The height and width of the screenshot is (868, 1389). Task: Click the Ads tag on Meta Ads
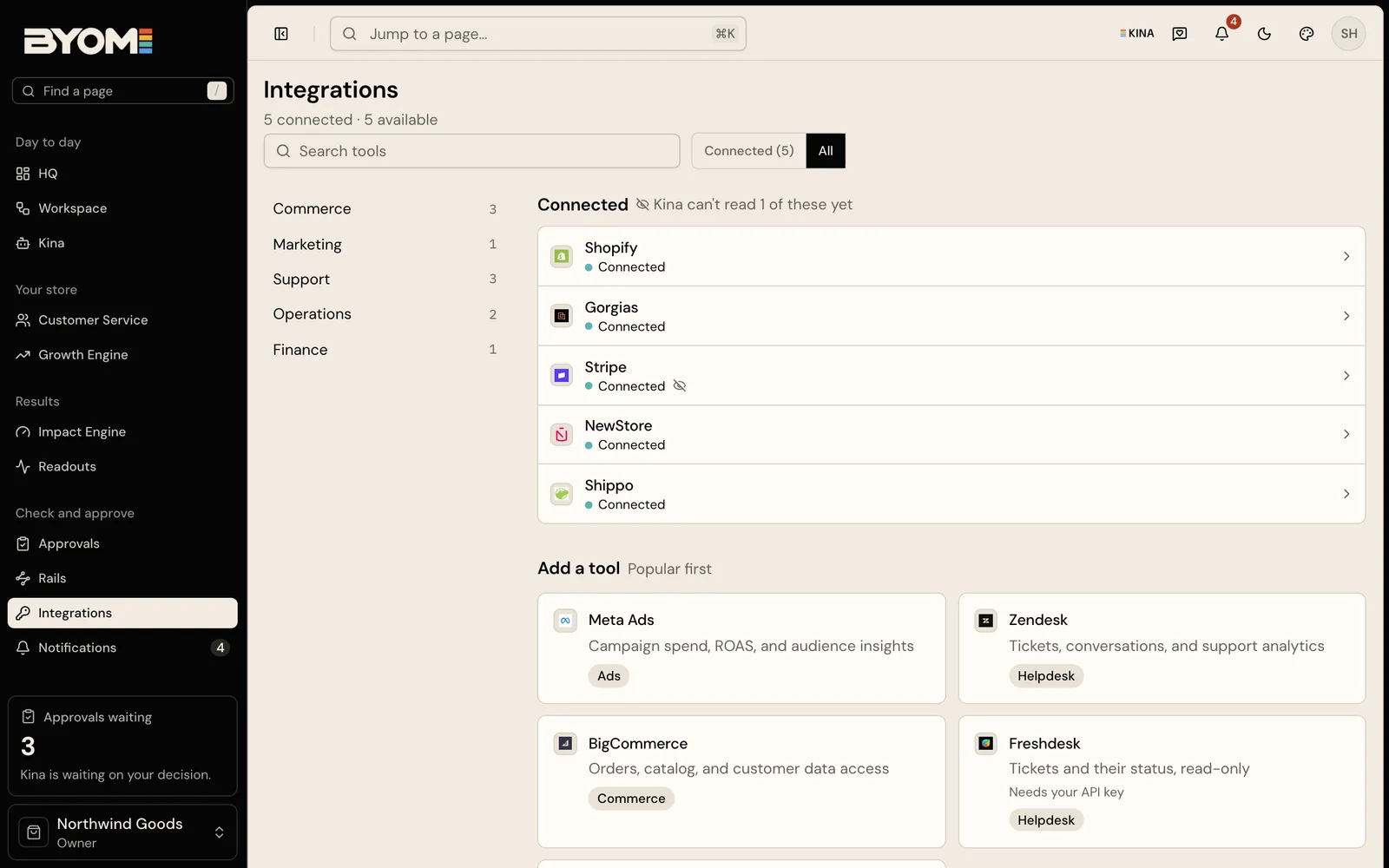(x=609, y=676)
